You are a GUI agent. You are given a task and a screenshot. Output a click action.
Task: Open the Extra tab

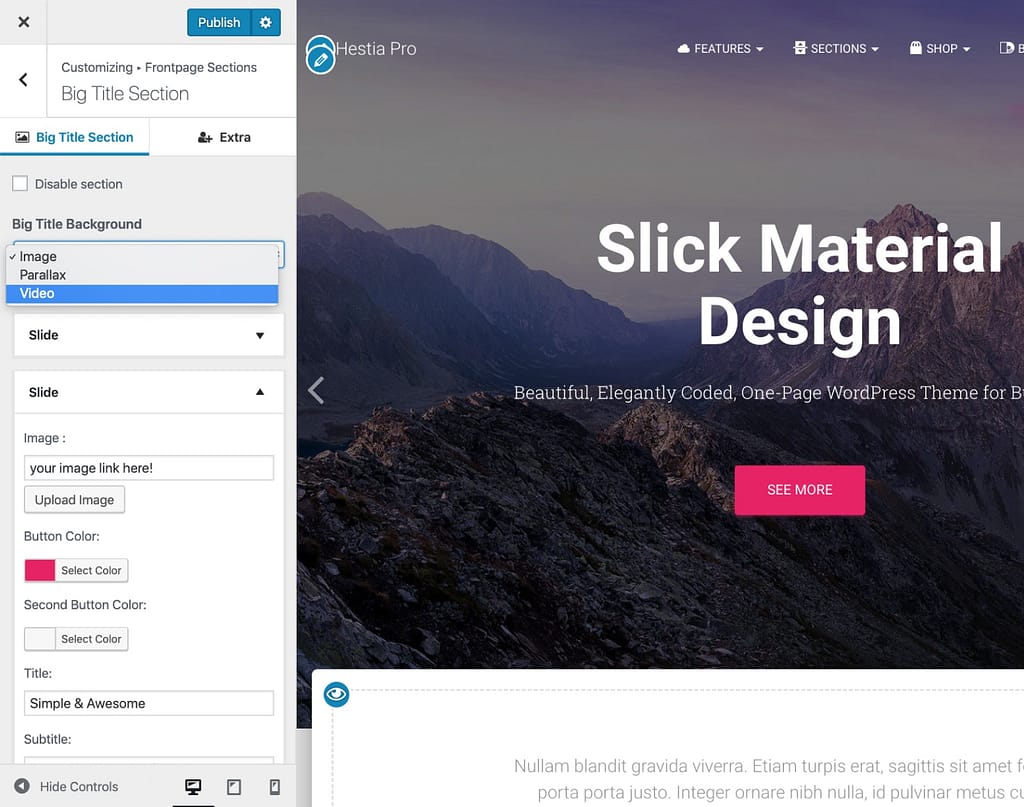point(223,137)
